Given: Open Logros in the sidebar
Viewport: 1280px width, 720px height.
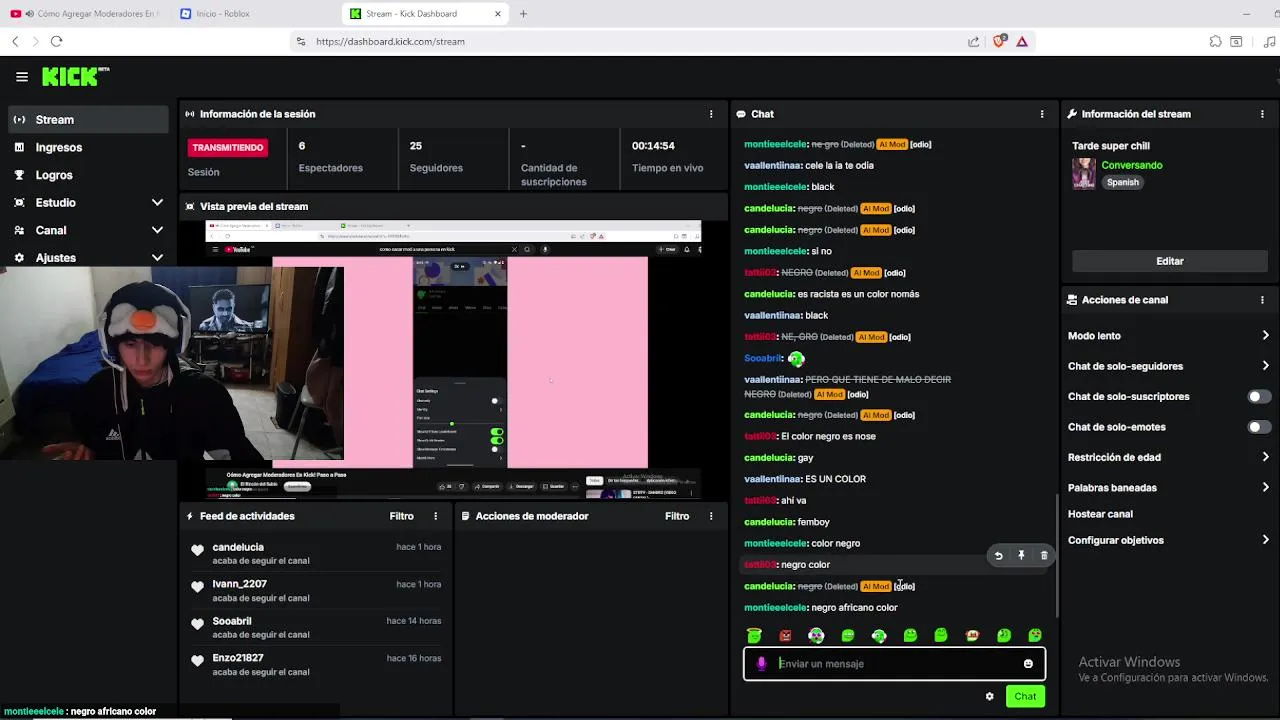Looking at the screenshot, I should (x=88, y=175).
